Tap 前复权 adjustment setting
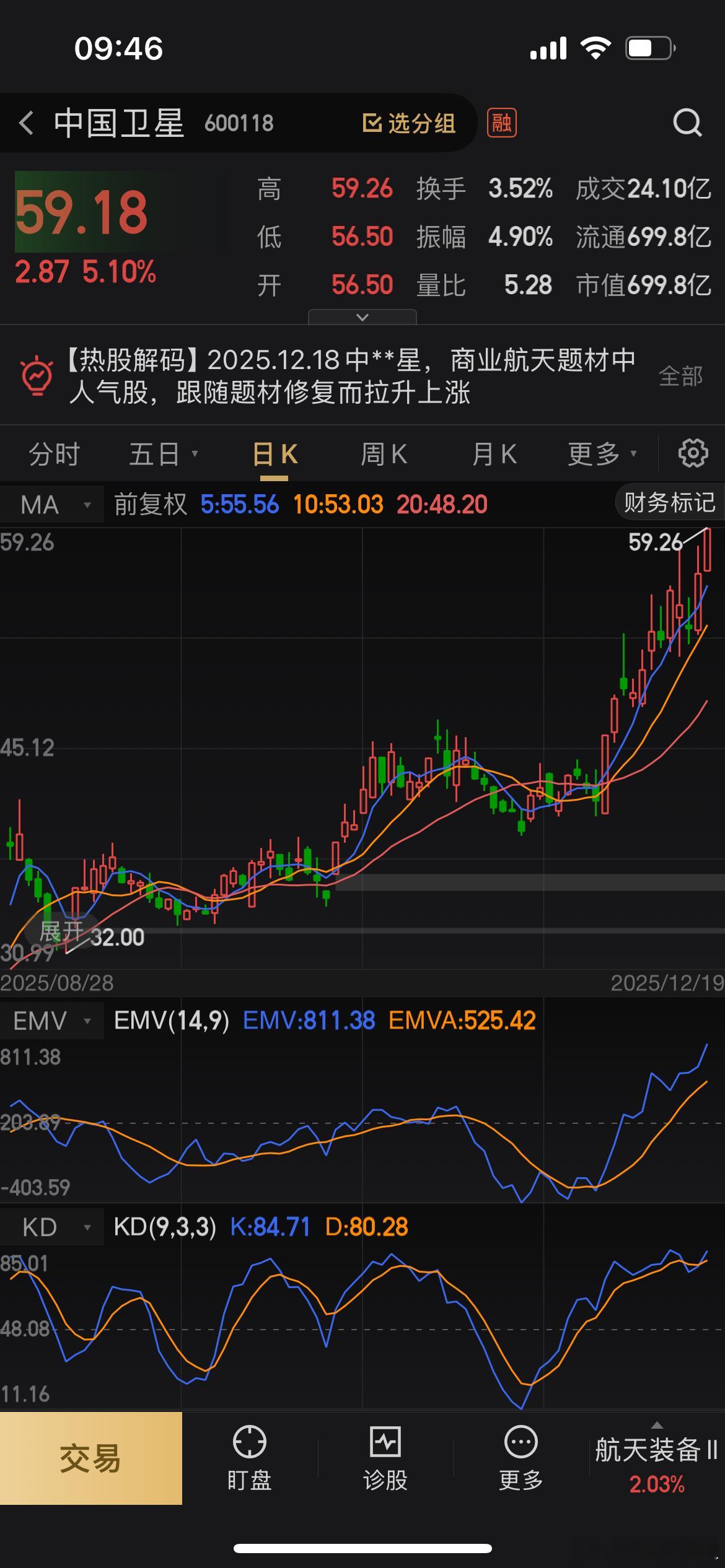This screenshot has width=725, height=1568. click(x=151, y=505)
